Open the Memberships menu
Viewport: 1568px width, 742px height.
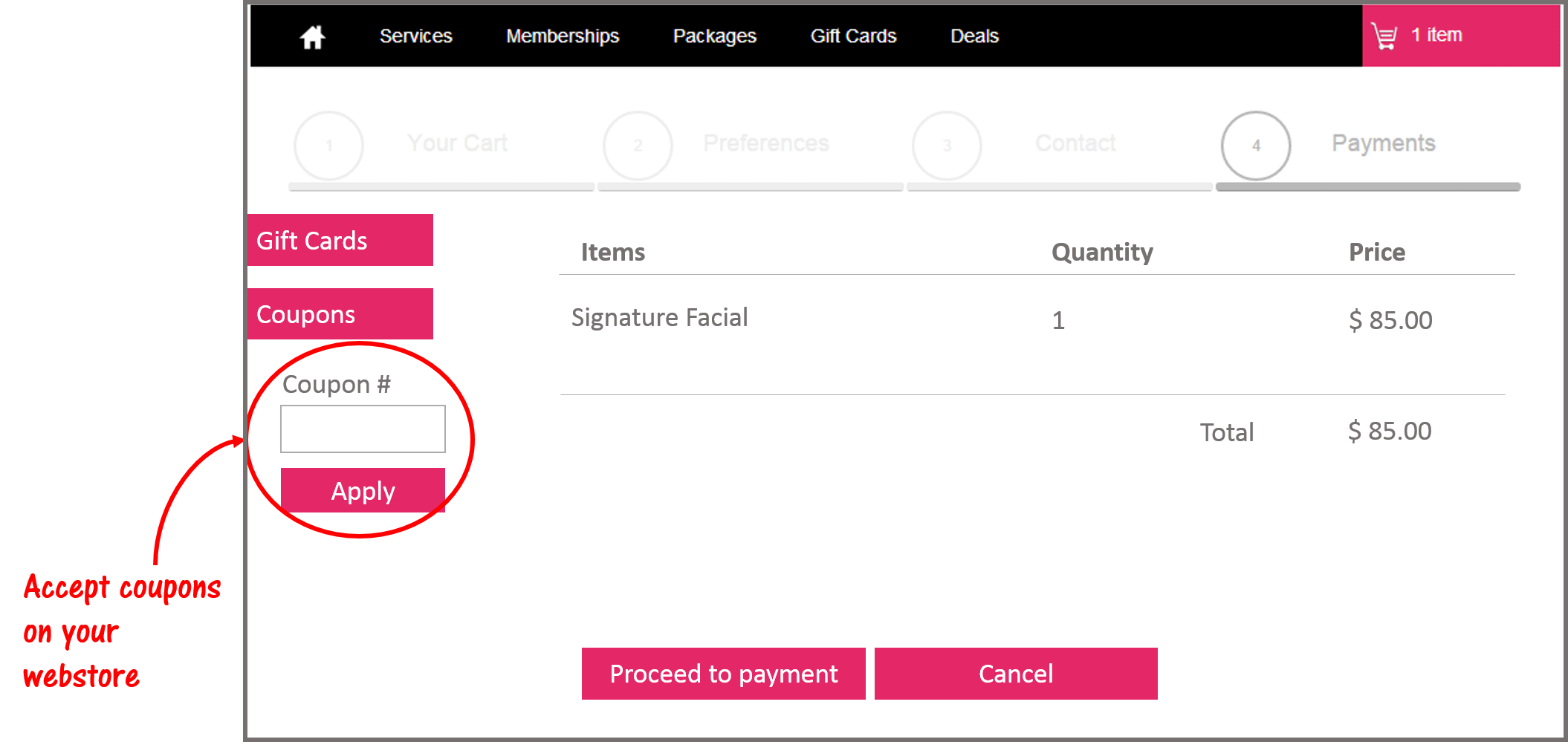click(562, 36)
